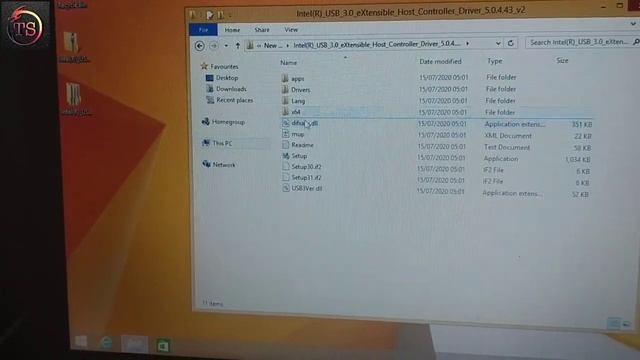Select the lower desktop zip folder icon

click(74, 94)
